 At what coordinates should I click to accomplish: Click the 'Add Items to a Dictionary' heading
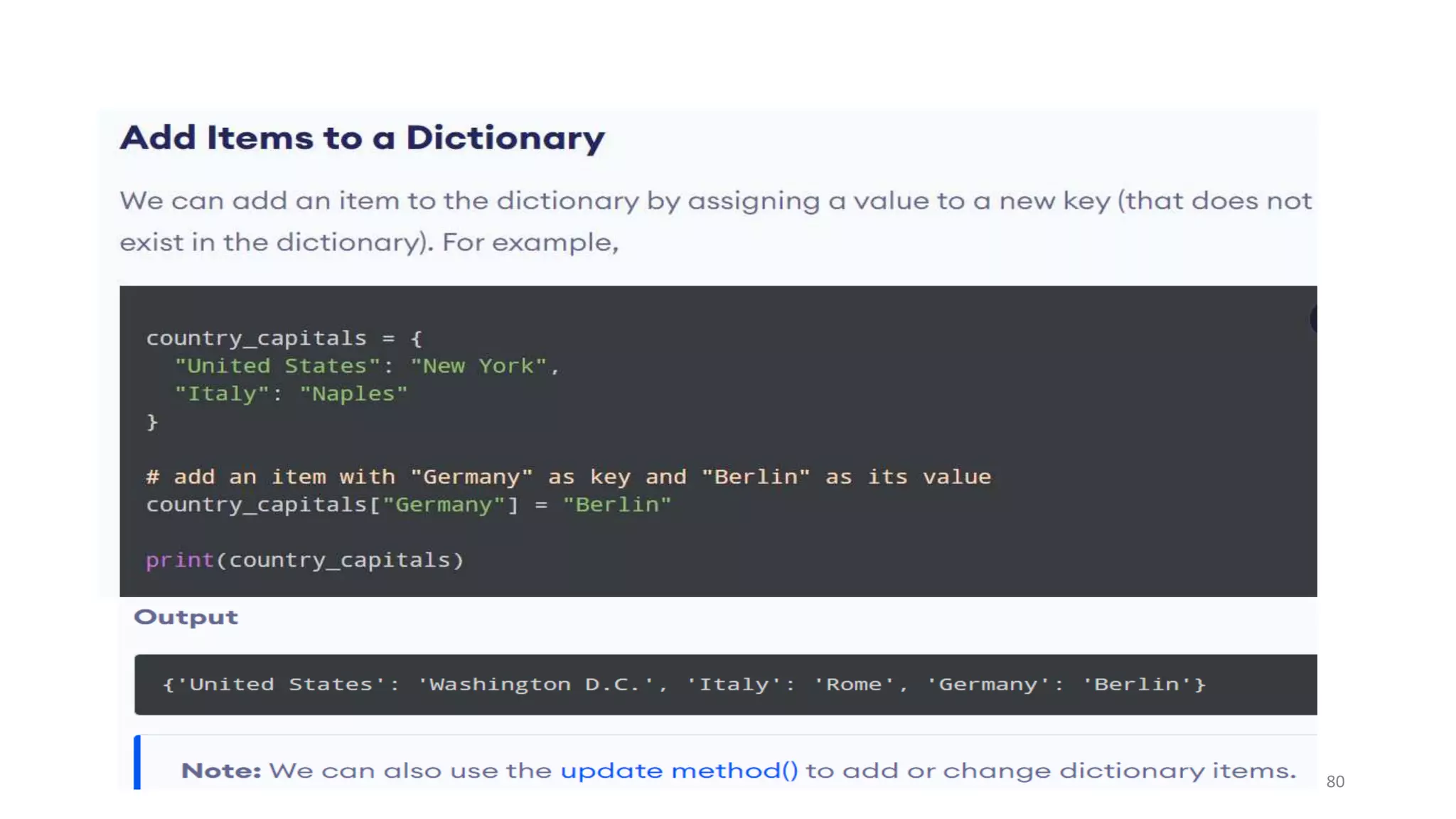coord(362,138)
